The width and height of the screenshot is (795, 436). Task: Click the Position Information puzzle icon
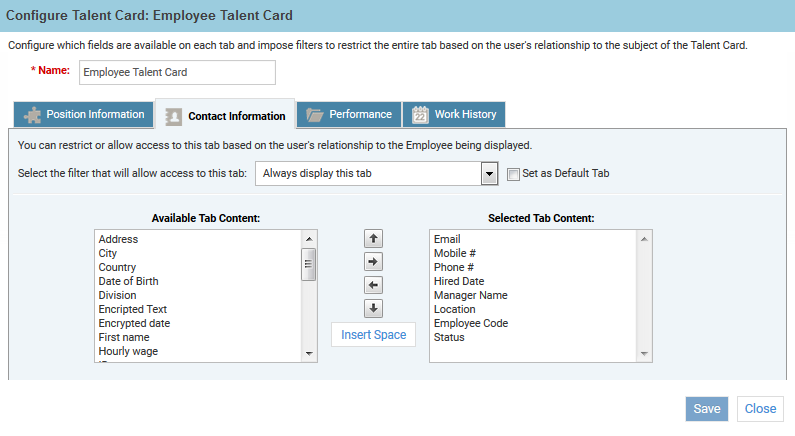32,115
